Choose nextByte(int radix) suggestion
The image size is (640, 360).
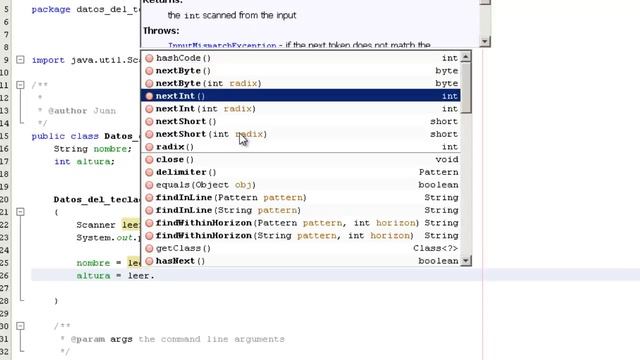301,83
